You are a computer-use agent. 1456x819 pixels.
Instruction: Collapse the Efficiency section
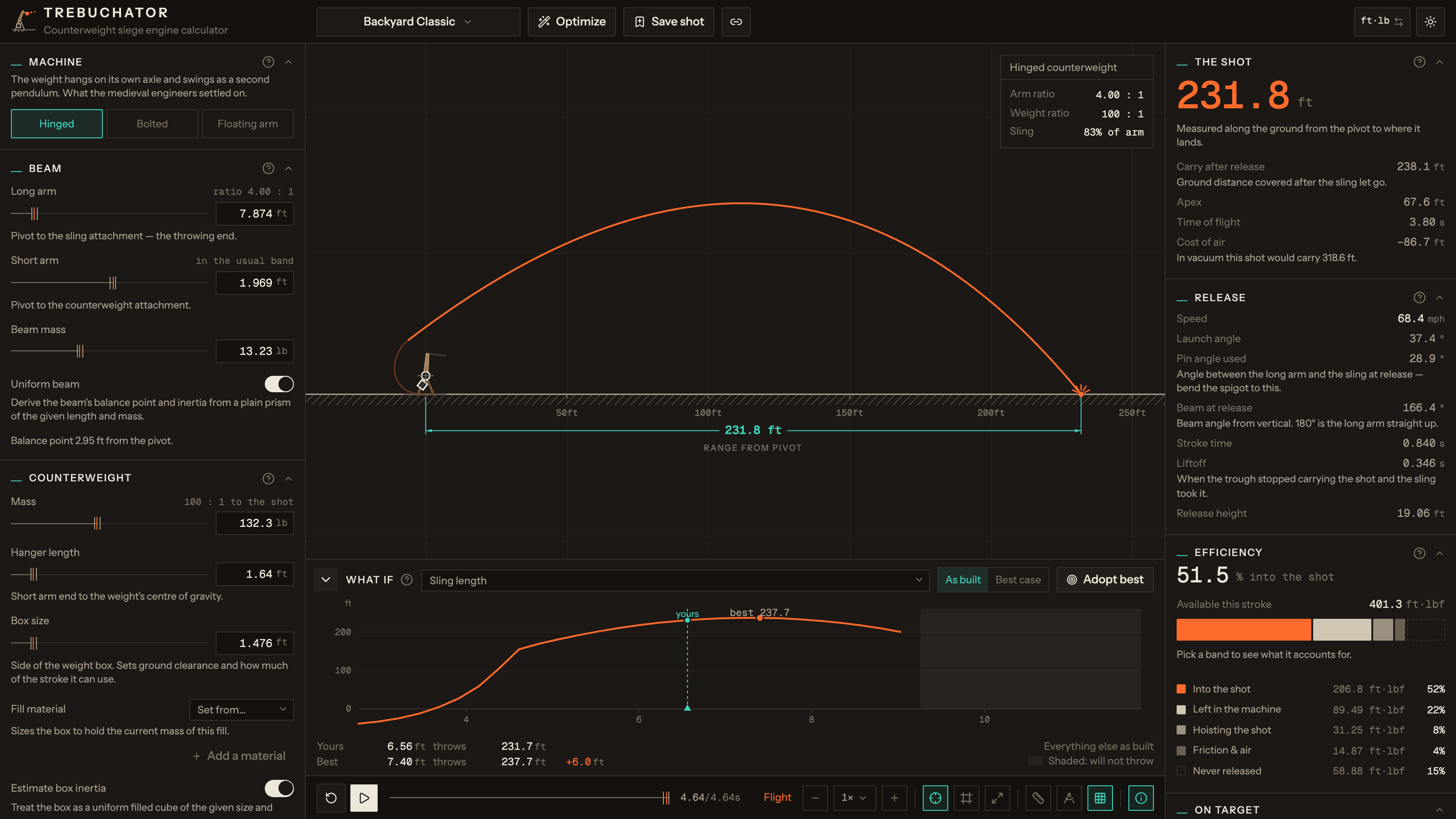click(1440, 553)
